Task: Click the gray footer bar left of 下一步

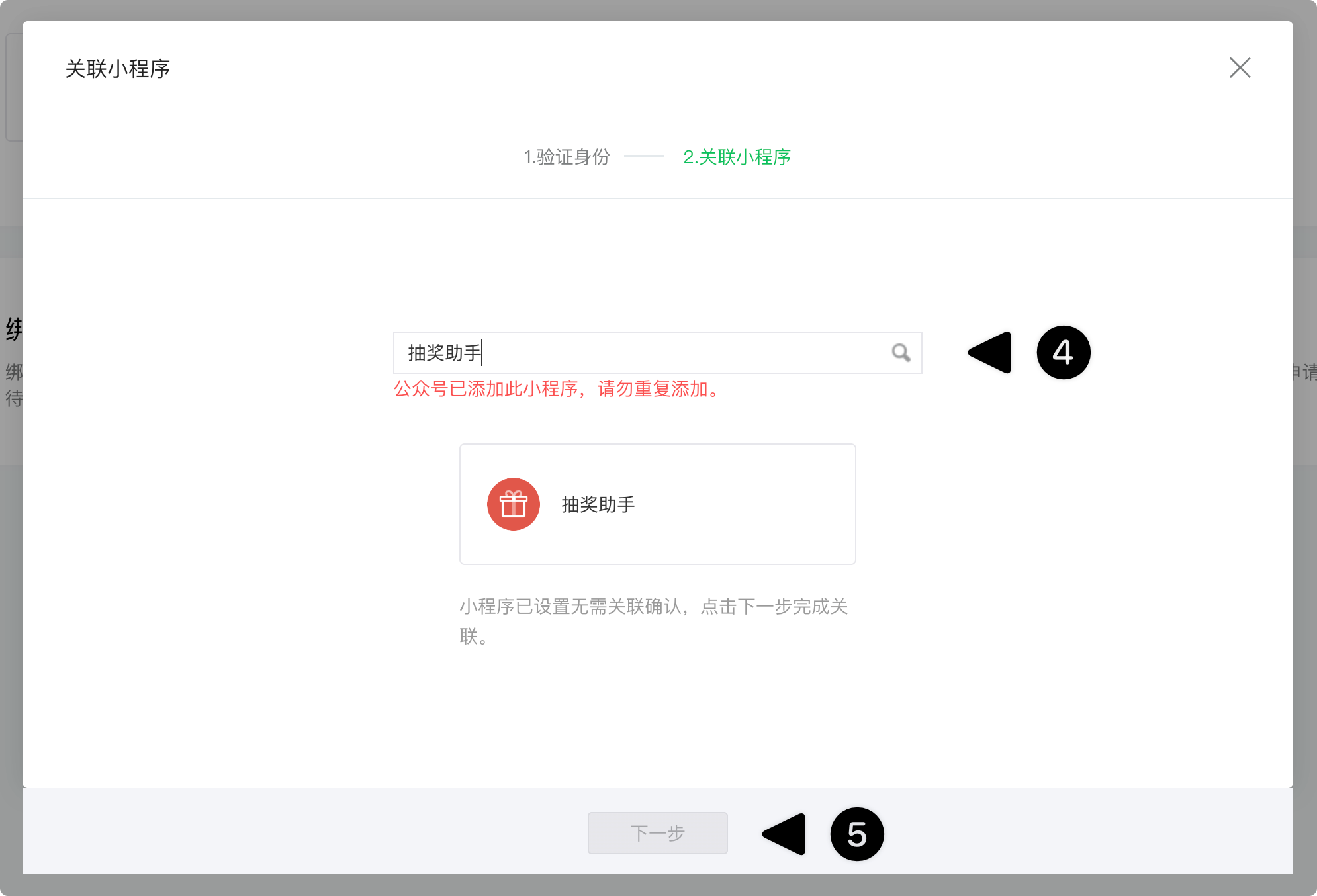Action: 304,832
